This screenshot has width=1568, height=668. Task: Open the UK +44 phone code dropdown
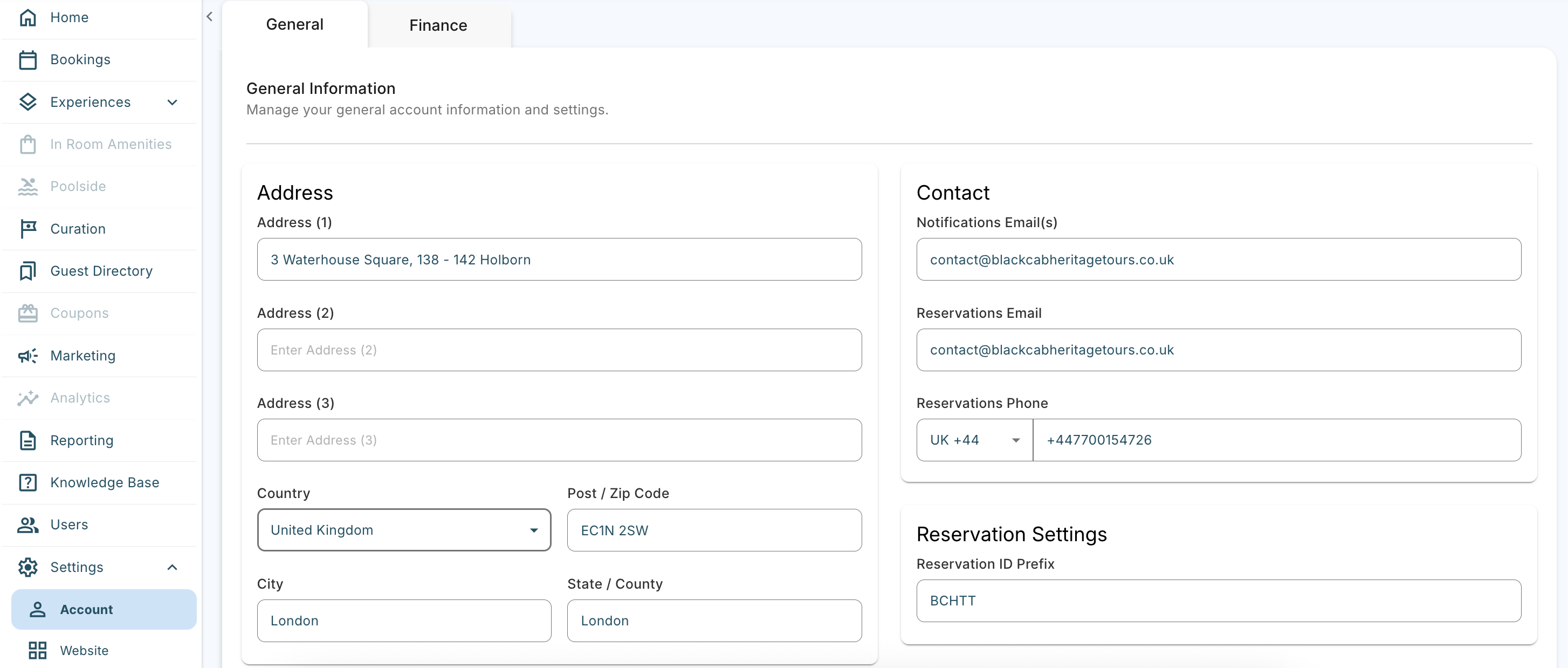pyautogui.click(x=974, y=440)
